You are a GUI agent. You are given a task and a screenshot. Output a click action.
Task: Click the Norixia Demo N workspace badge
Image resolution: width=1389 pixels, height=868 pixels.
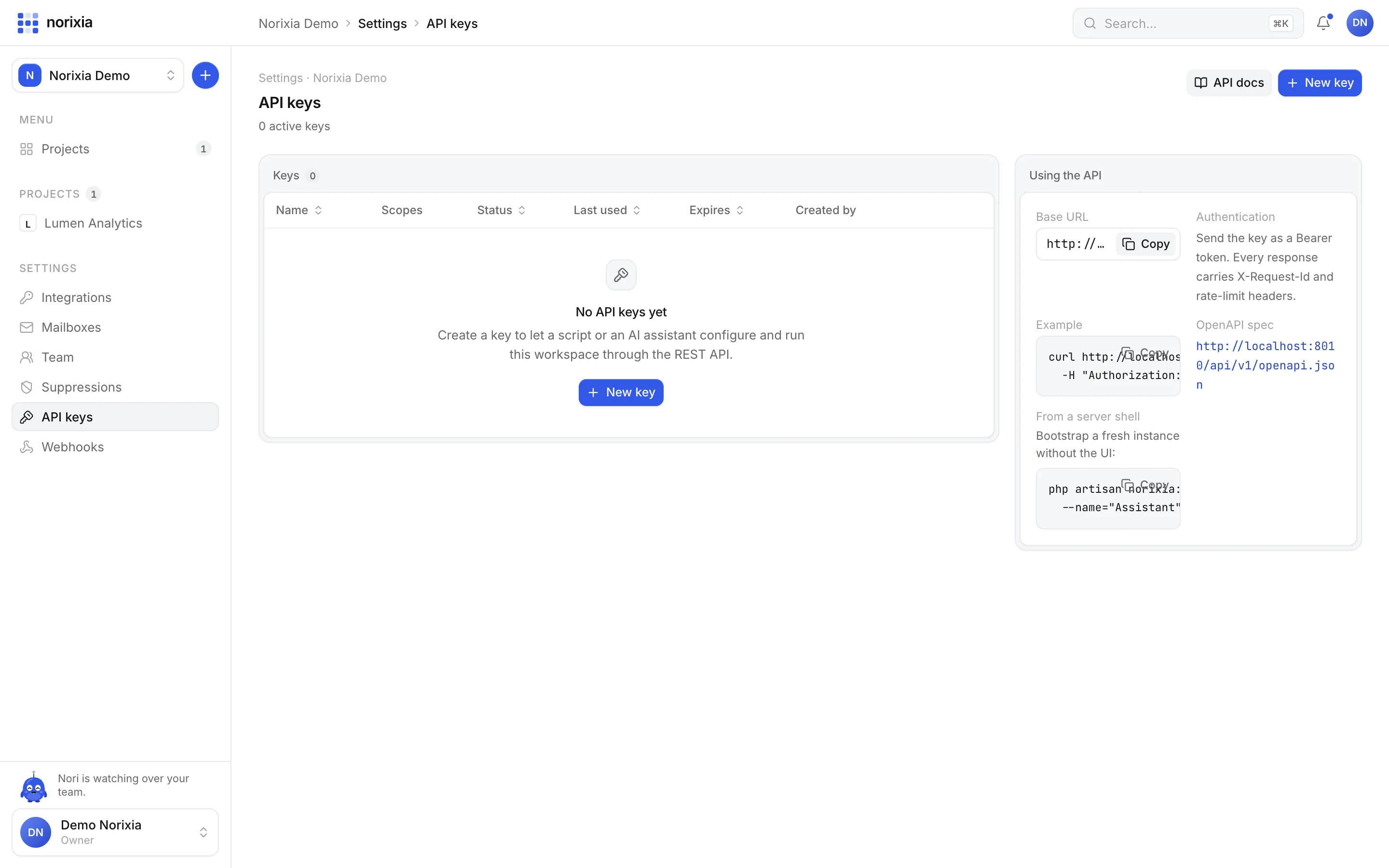[x=30, y=75]
